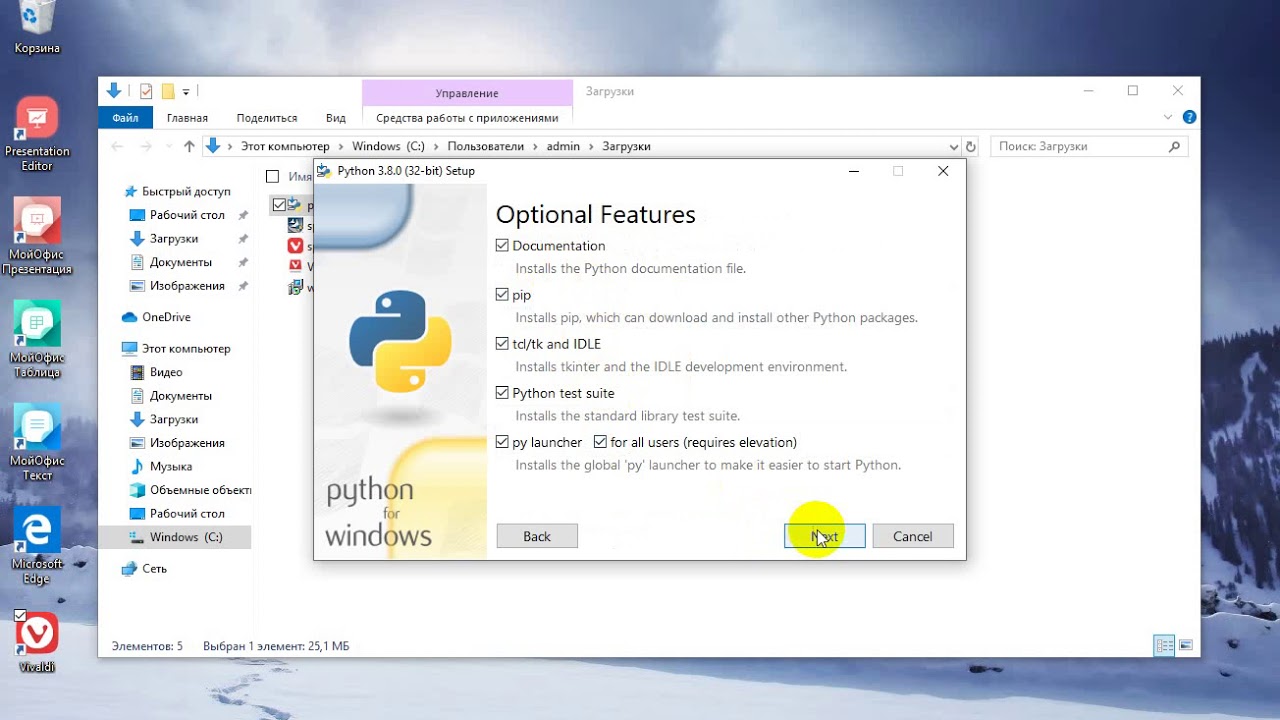1280x720 pixels.
Task: Click Python setup title bar icon
Action: pyautogui.click(x=324, y=171)
